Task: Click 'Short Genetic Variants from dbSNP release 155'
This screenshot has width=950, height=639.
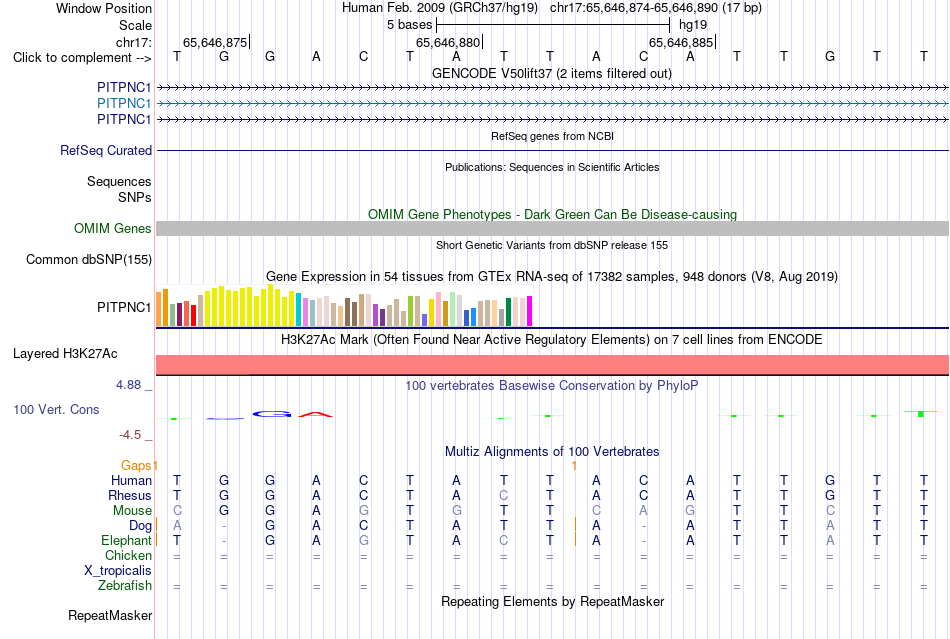Action: coord(552,245)
